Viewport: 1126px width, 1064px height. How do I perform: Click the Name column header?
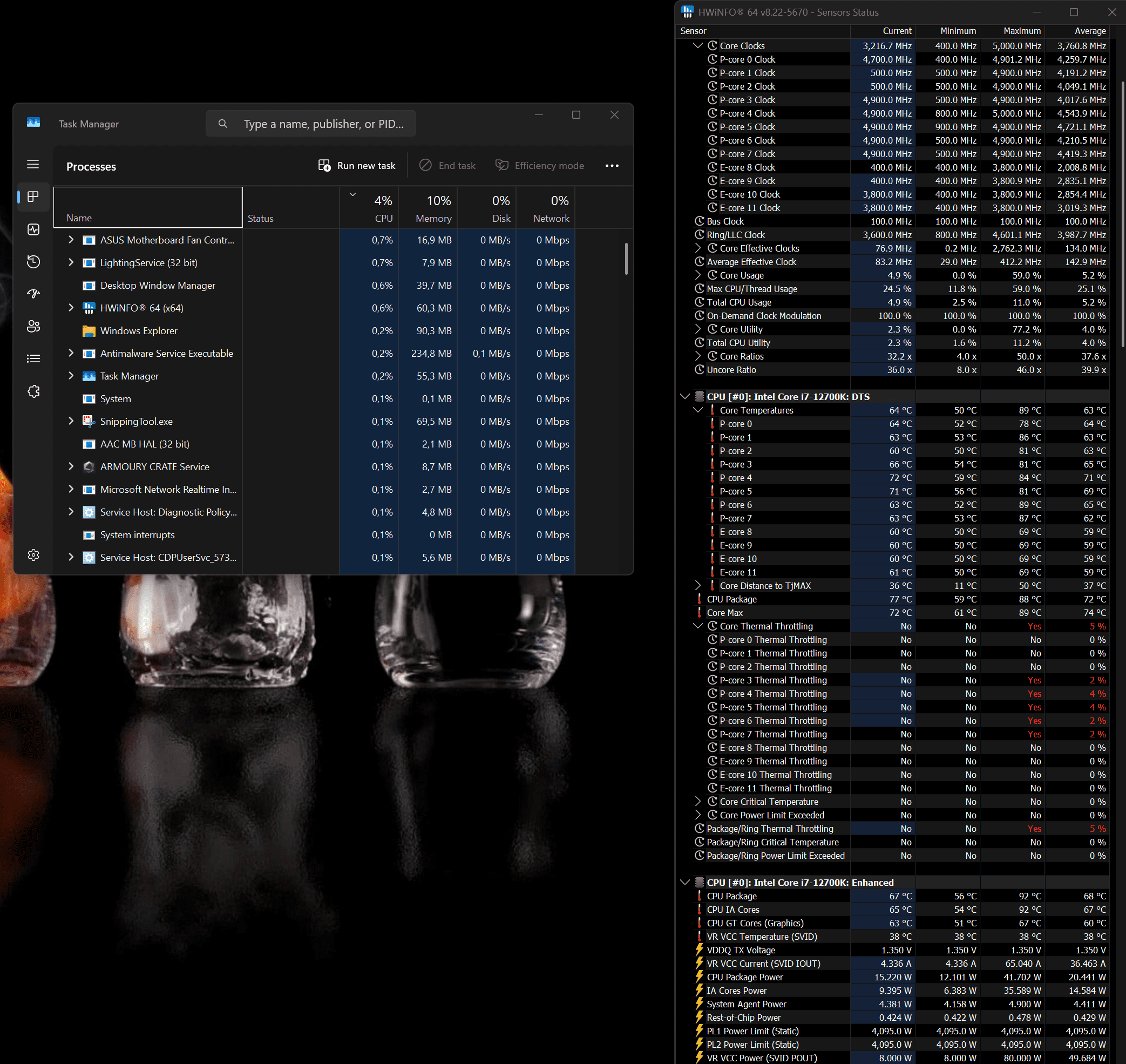148,208
